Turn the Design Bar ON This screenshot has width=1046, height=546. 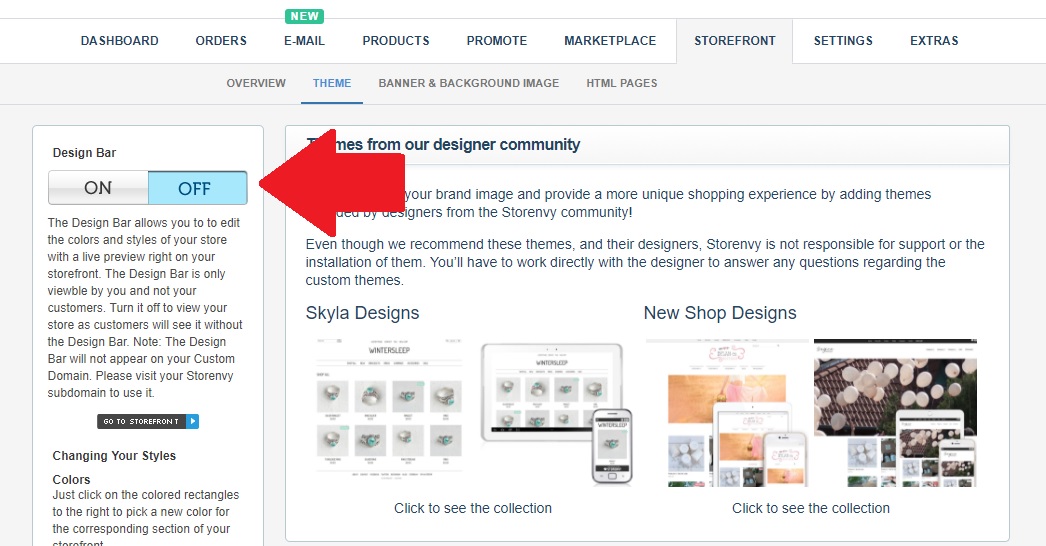98,188
